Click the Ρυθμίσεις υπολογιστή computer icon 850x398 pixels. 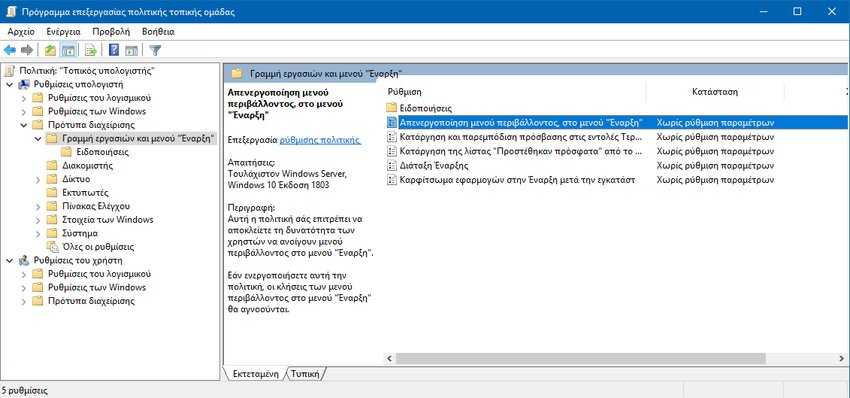tap(24, 85)
